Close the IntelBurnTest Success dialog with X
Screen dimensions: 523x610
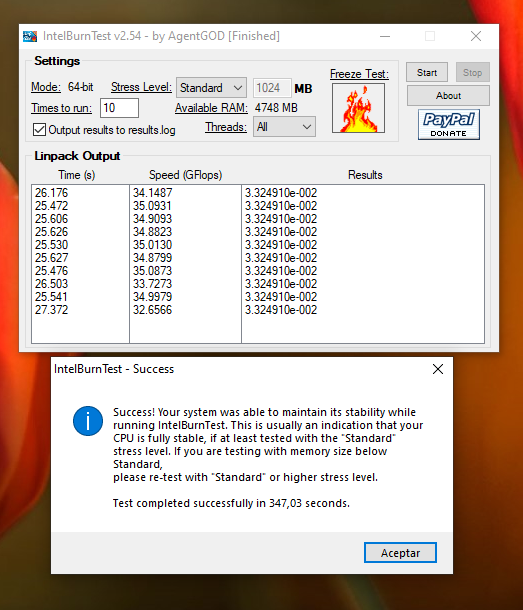click(x=438, y=369)
